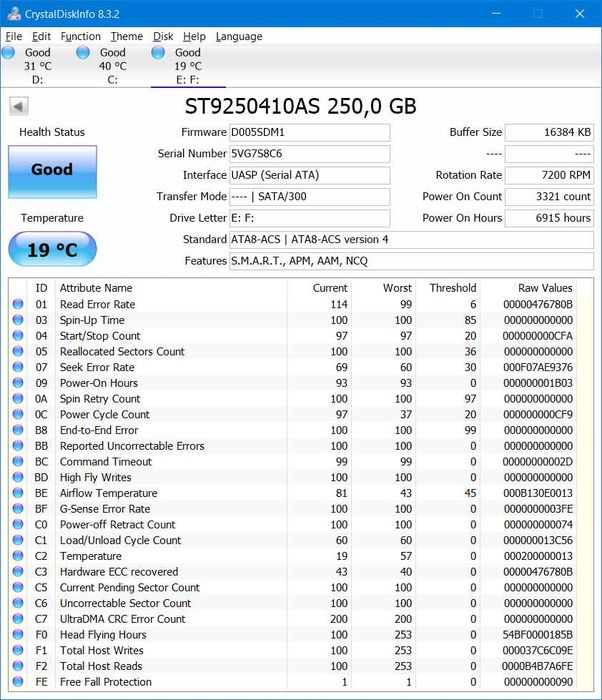602x700 pixels.
Task: Click the status dot for Current Pending Sector Count
Action: pos(18,587)
